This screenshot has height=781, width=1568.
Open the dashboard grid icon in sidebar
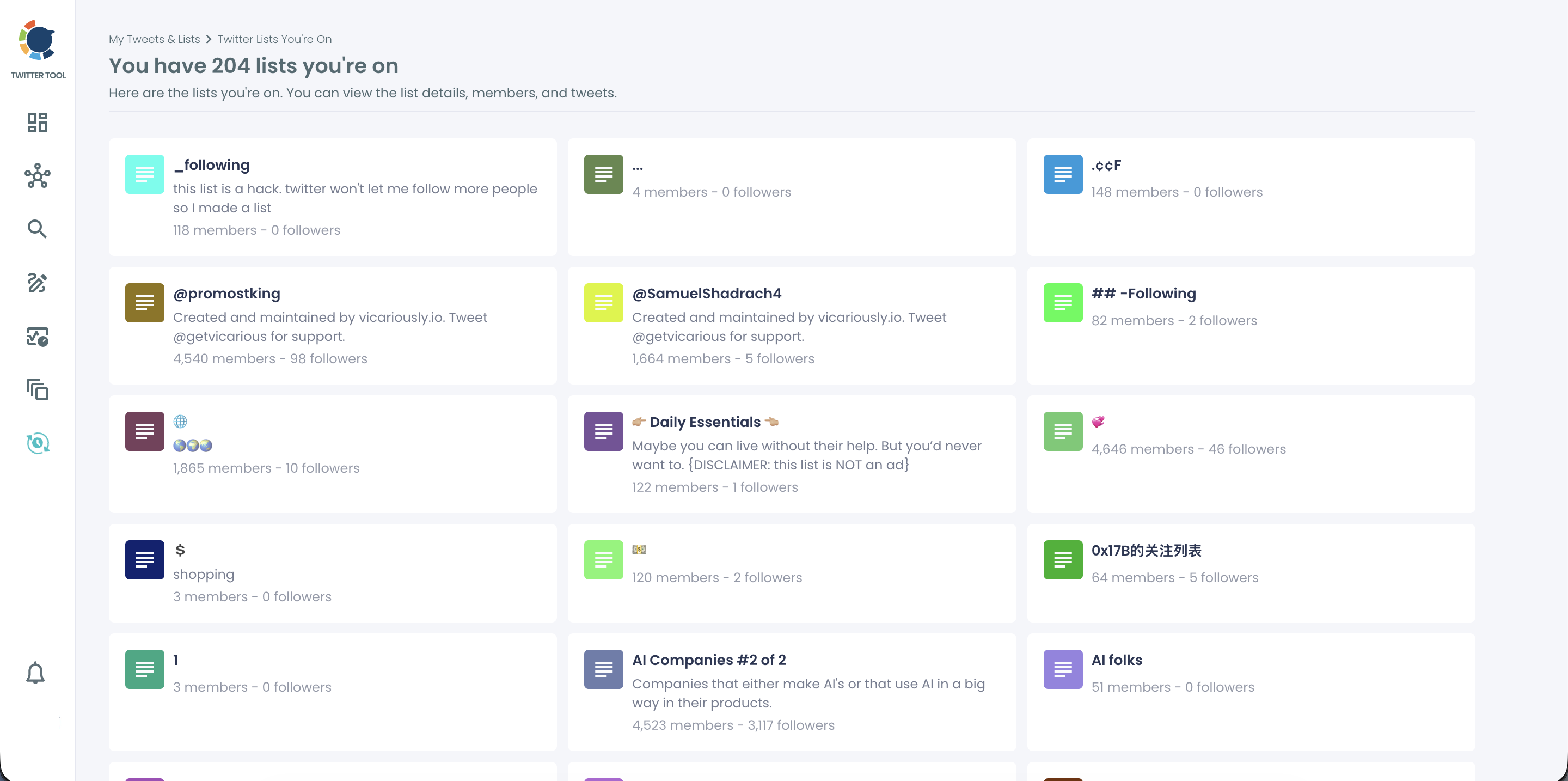[38, 123]
